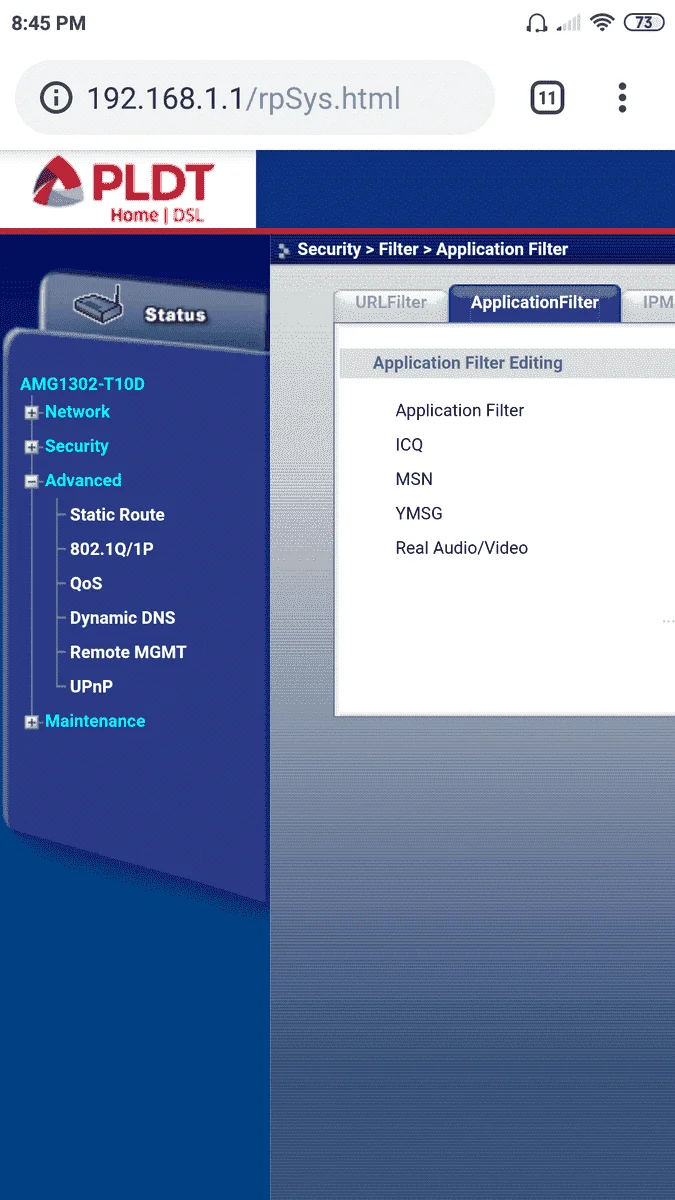Image resolution: width=675 pixels, height=1200 pixels.
Task: Switch to the ApplicationFilter tab
Action: point(535,303)
